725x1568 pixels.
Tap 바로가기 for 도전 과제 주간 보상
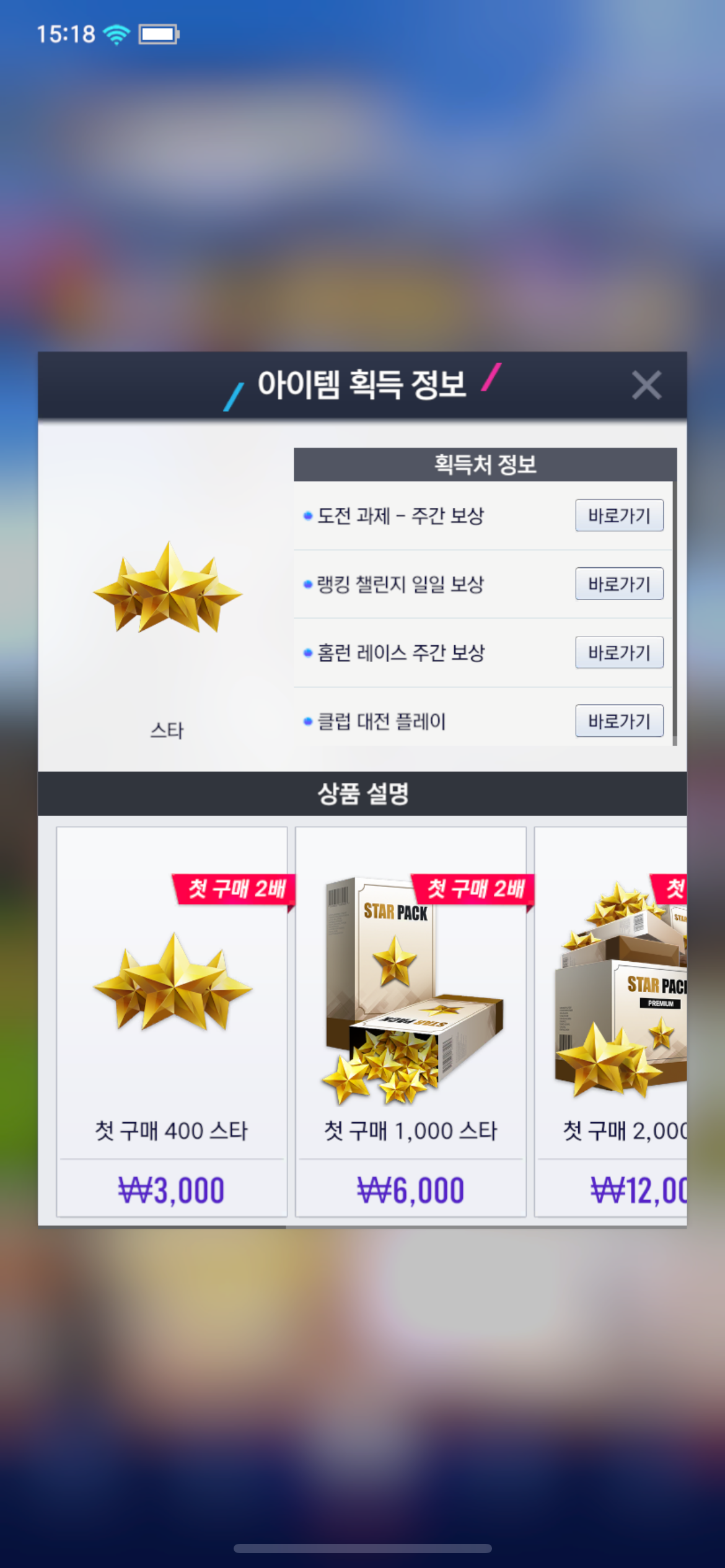[619, 515]
